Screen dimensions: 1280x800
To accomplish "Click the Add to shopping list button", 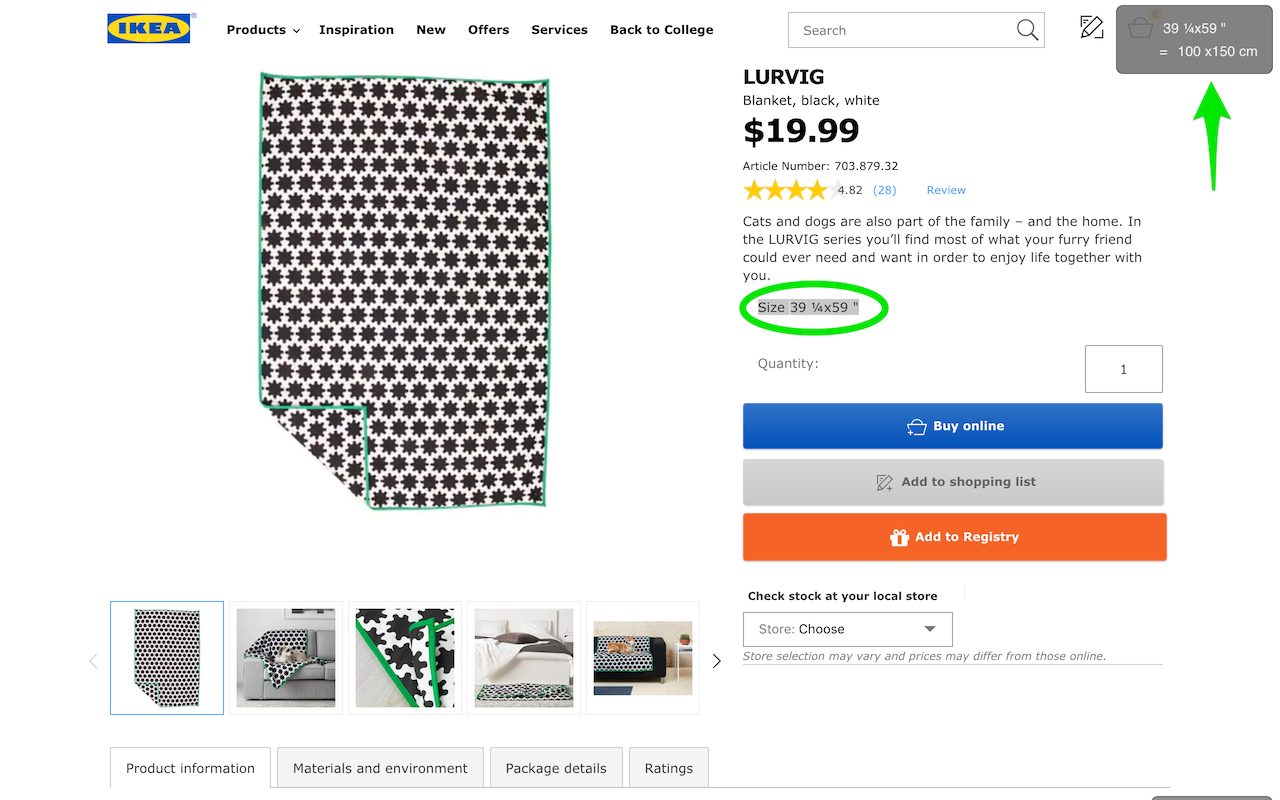I will [952, 482].
